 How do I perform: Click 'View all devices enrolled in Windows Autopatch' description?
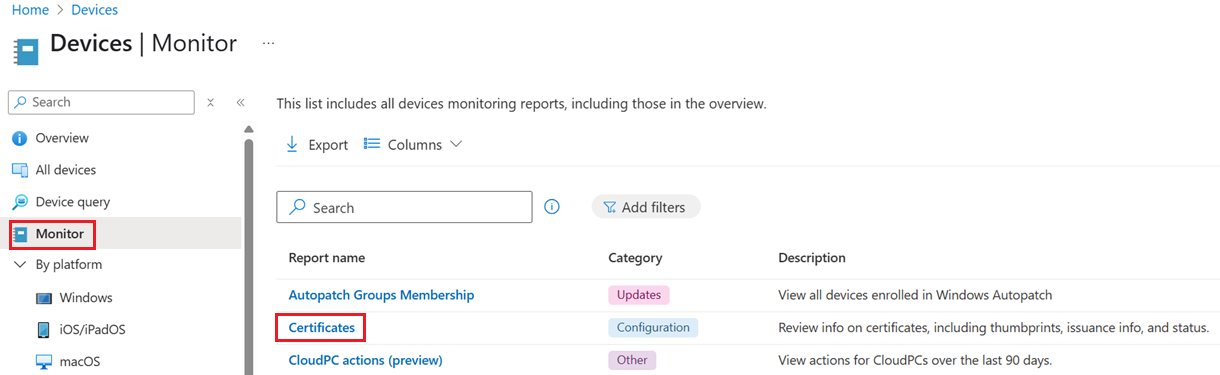(915, 295)
